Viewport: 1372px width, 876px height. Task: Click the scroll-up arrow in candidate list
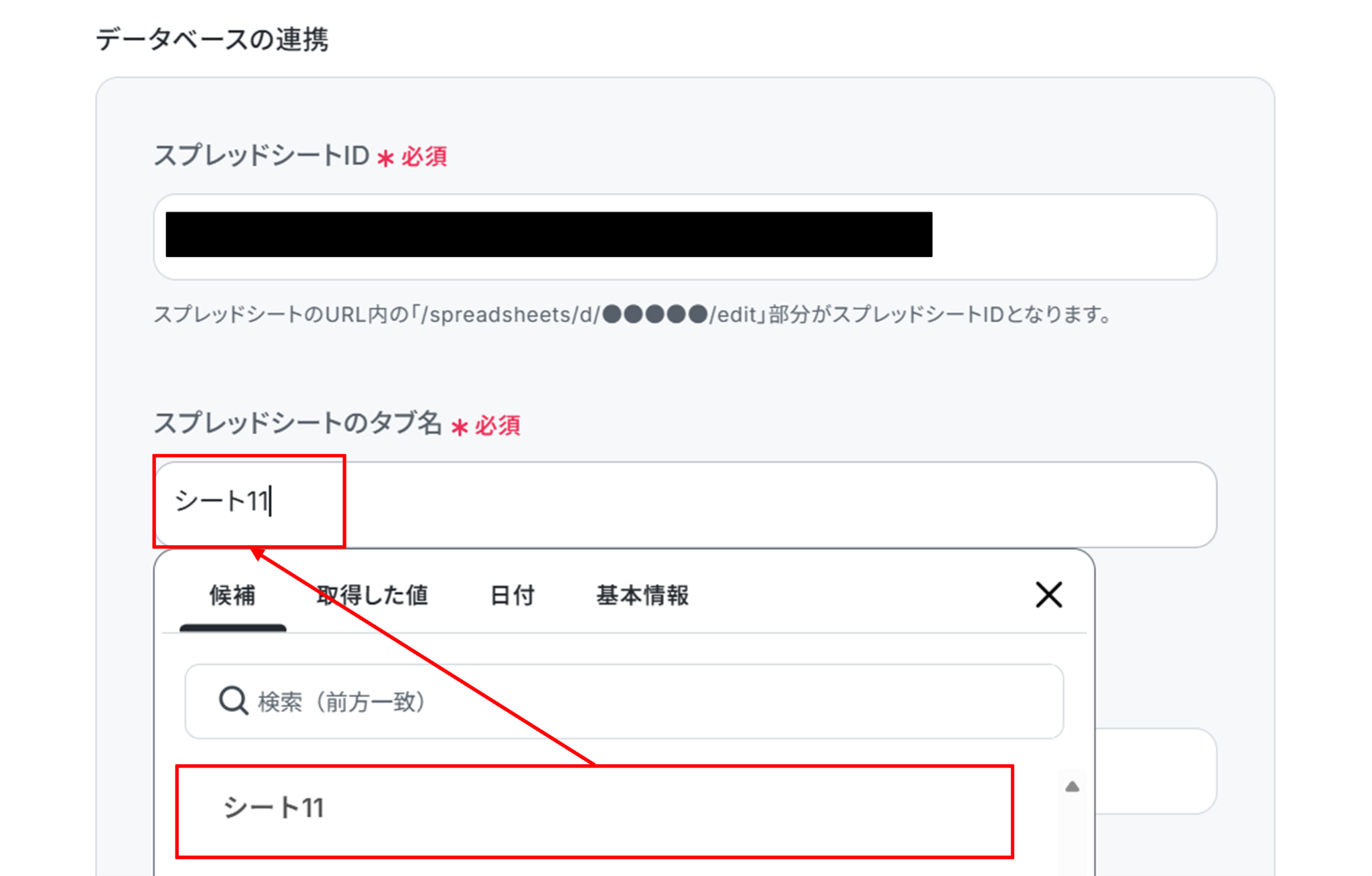click(1072, 787)
